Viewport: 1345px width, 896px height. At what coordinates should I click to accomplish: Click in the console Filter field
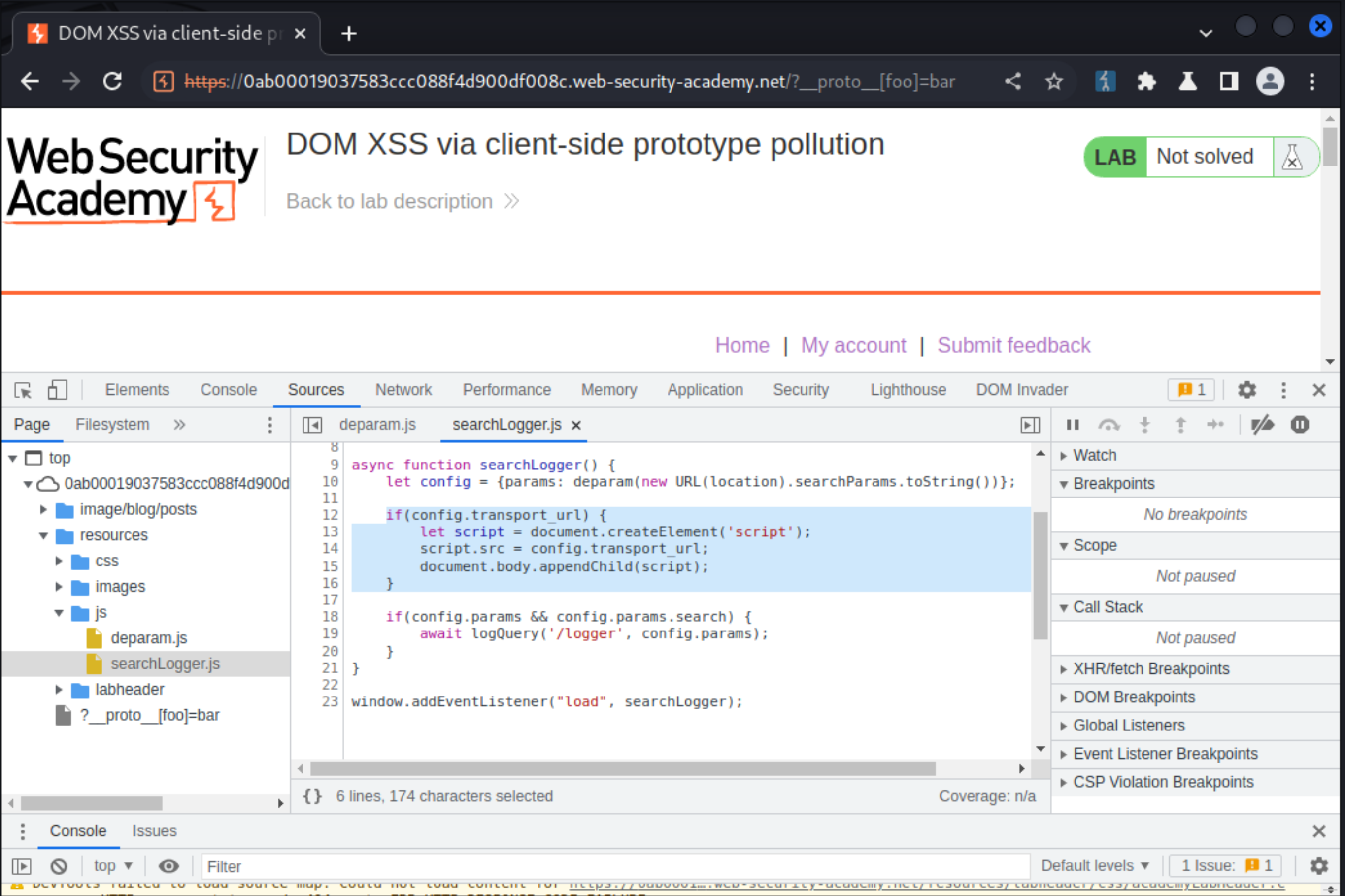pos(615,867)
